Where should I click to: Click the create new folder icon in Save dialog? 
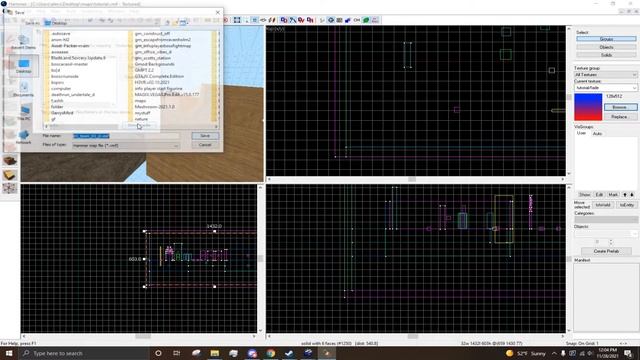click(x=175, y=23)
